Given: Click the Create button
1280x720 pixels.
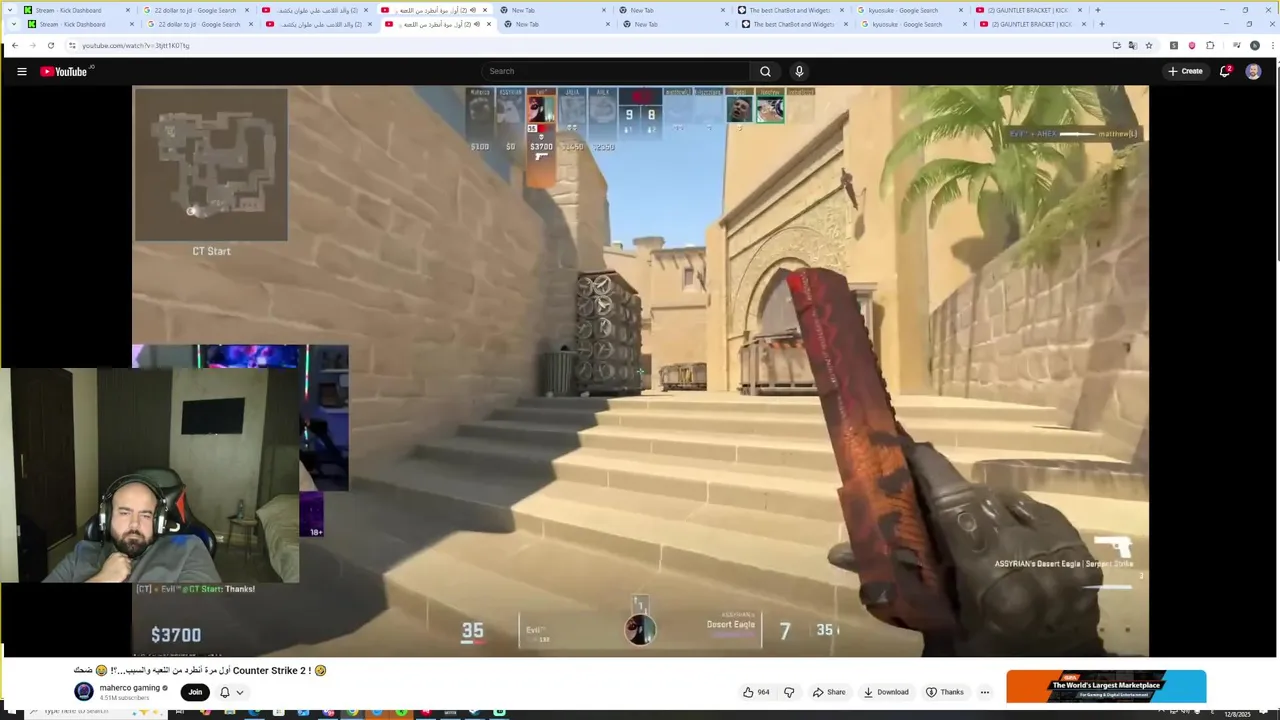Looking at the screenshot, I should tap(1185, 71).
